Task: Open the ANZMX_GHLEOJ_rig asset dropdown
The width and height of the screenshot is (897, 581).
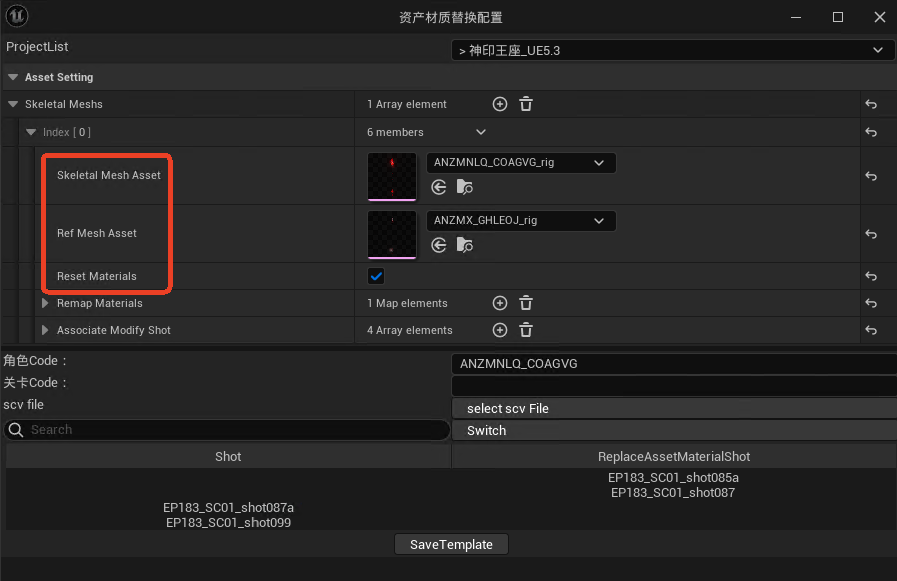Action: click(x=521, y=221)
